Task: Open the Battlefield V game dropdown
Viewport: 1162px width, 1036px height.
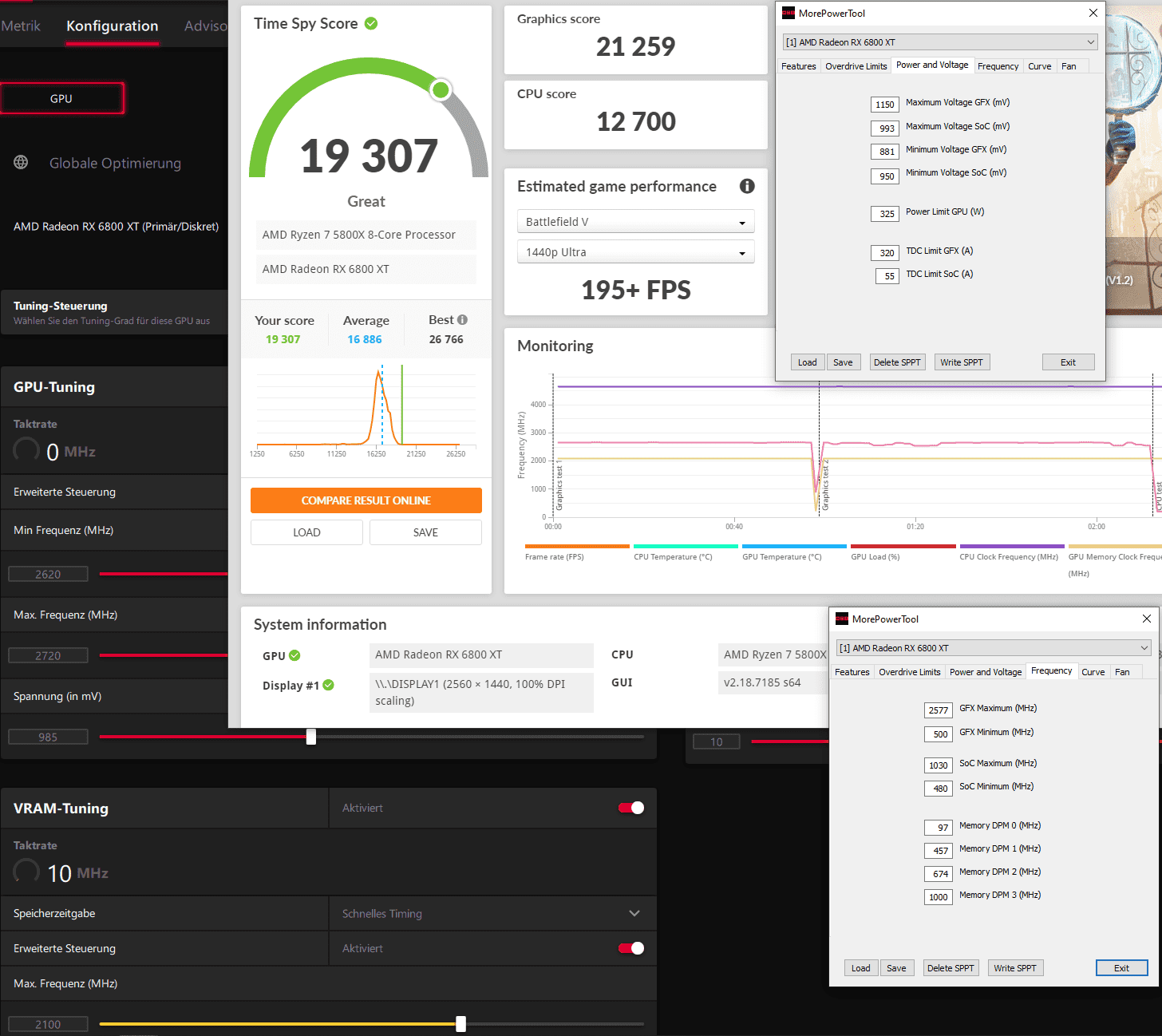Action: (636, 222)
